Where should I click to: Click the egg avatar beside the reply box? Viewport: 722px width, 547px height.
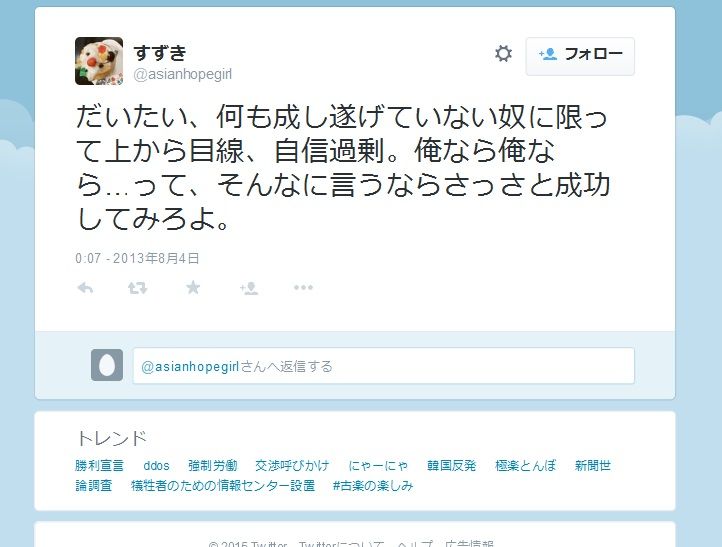click(x=107, y=365)
